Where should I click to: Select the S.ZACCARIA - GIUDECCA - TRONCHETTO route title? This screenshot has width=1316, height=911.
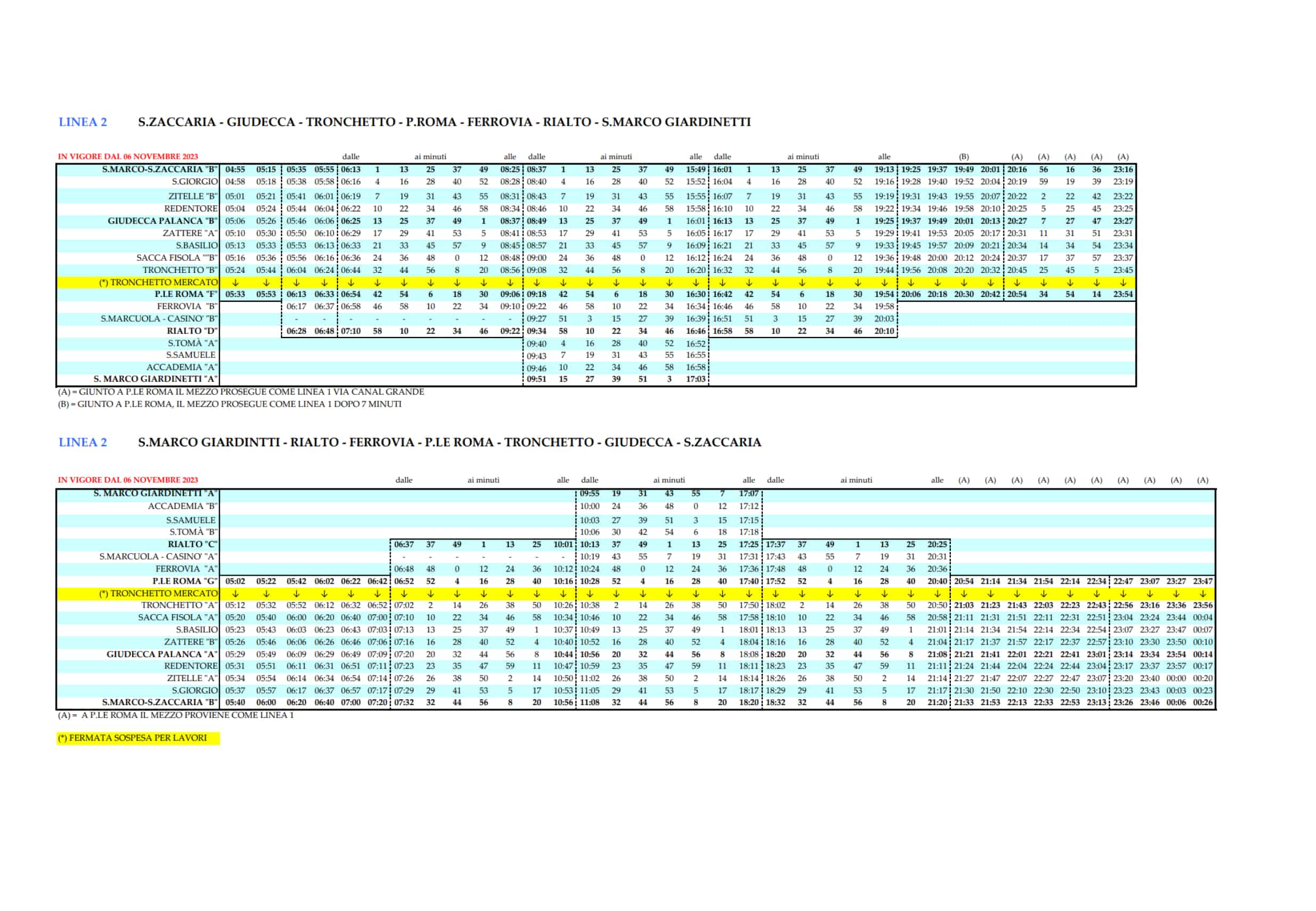[444, 122]
